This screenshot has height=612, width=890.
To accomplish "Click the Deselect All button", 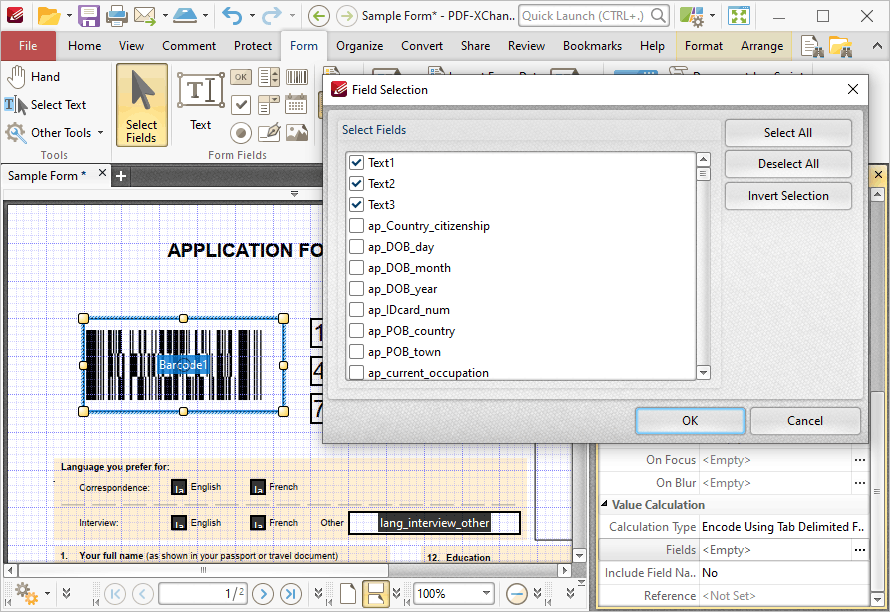I will [788, 164].
